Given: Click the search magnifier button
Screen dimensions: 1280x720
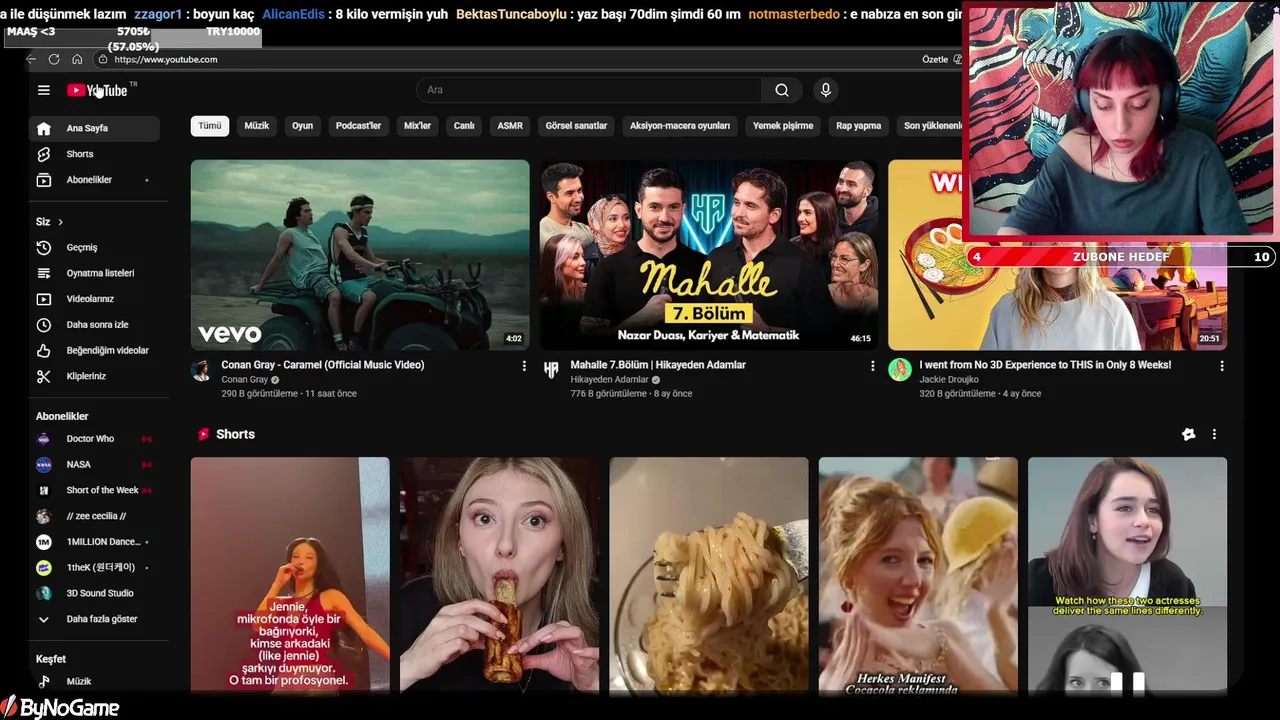Looking at the screenshot, I should point(782,90).
